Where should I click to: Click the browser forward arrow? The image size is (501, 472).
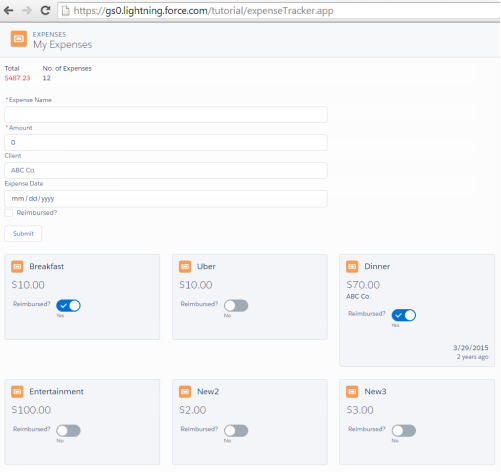(x=27, y=11)
